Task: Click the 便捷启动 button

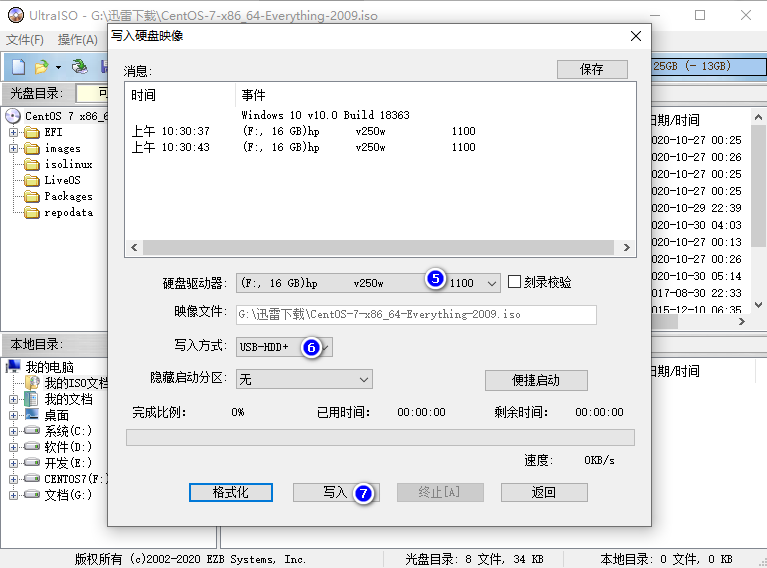Action: pyautogui.click(x=536, y=381)
